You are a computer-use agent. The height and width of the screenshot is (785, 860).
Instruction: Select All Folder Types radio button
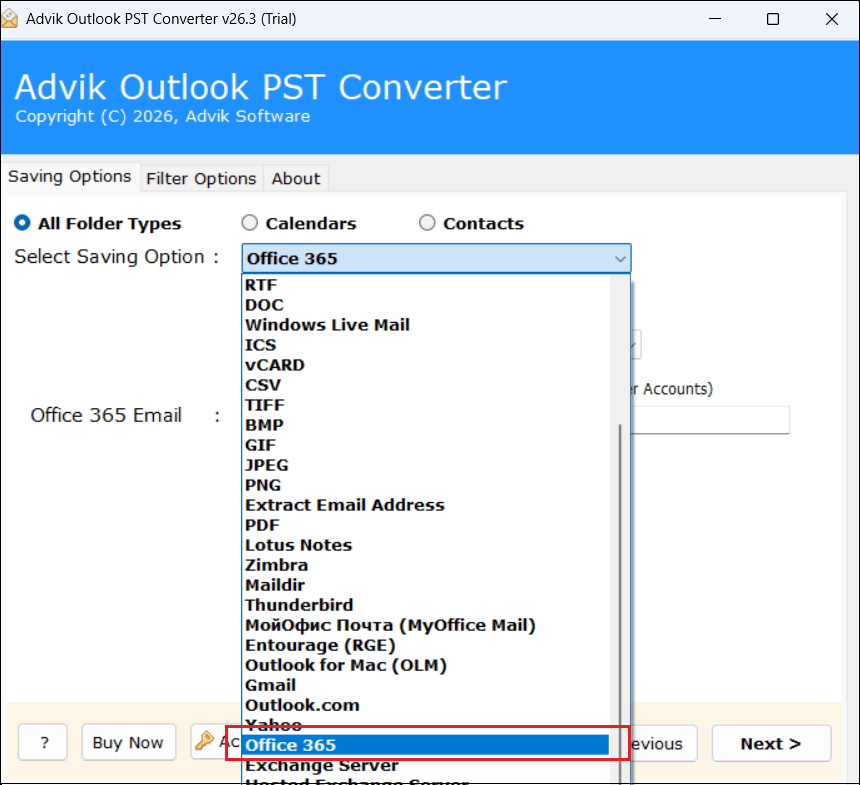point(22,223)
